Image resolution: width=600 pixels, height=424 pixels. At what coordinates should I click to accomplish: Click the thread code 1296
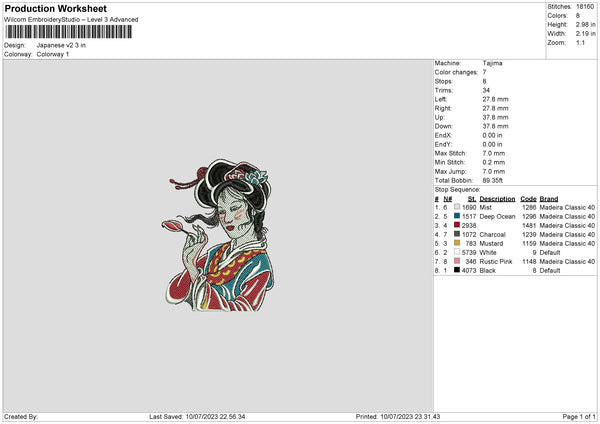click(x=529, y=217)
